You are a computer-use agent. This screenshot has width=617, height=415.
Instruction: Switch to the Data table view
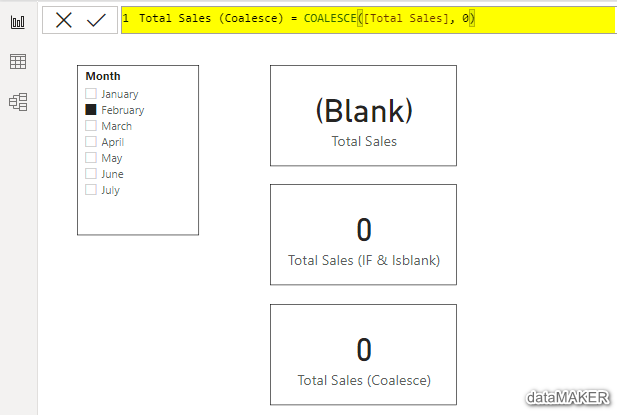point(18,62)
